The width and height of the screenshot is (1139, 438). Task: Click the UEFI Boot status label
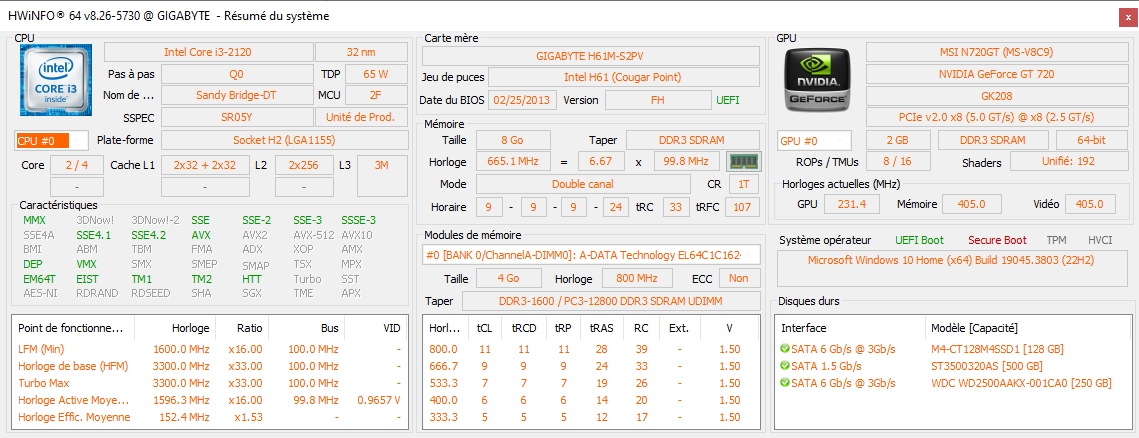point(920,240)
